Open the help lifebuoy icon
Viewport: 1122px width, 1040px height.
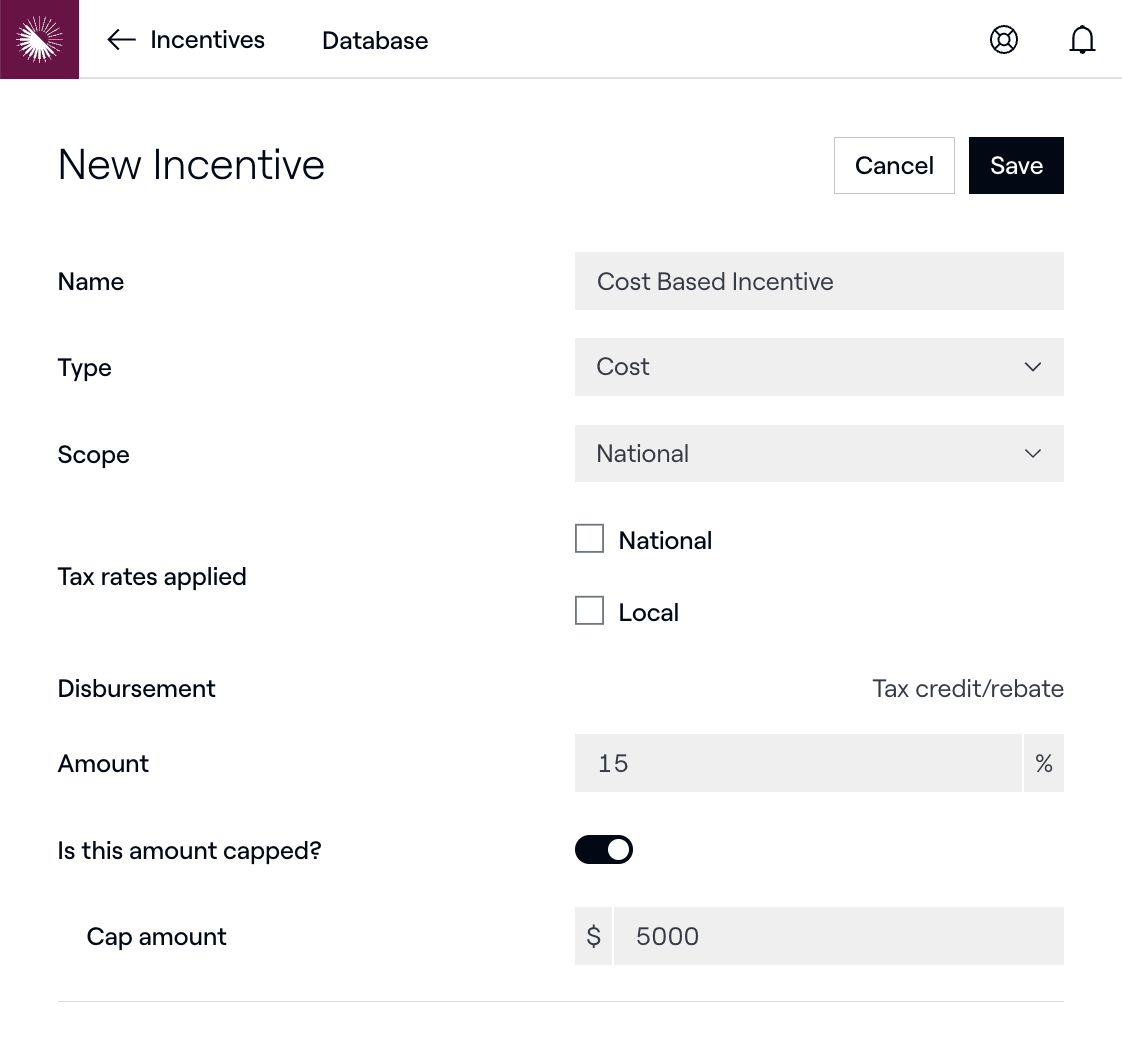1003,40
